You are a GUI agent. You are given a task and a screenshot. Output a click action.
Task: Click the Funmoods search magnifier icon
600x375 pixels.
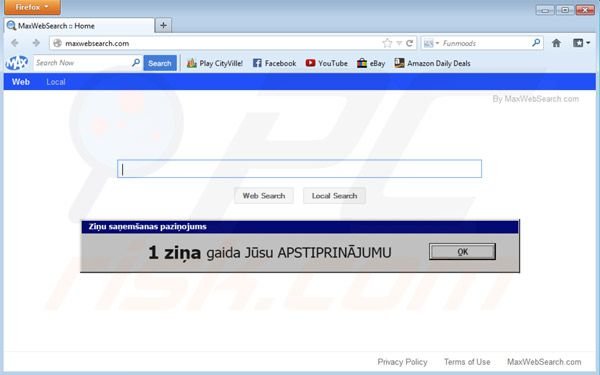pos(536,43)
